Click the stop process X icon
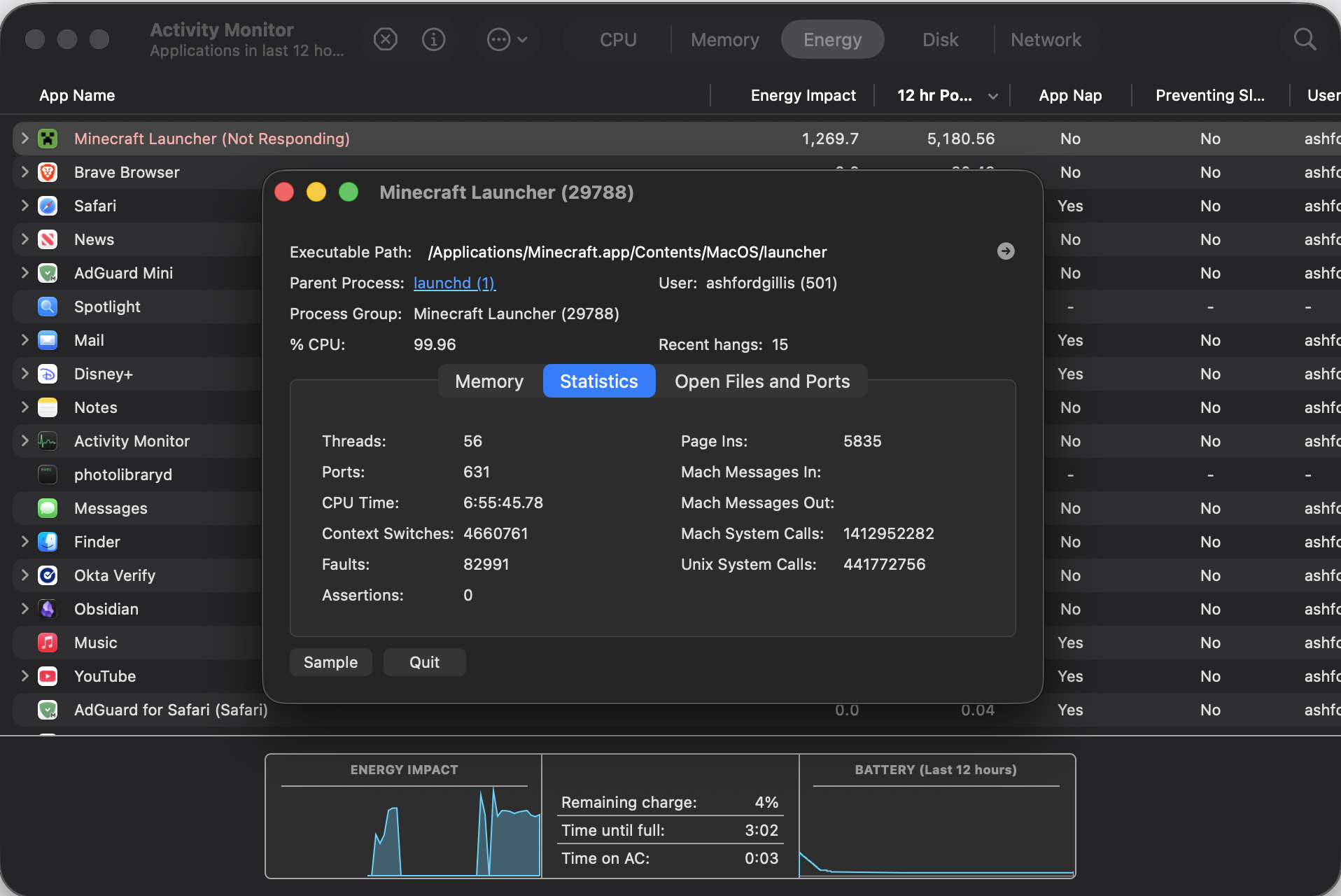Image resolution: width=1341 pixels, height=896 pixels. point(385,39)
